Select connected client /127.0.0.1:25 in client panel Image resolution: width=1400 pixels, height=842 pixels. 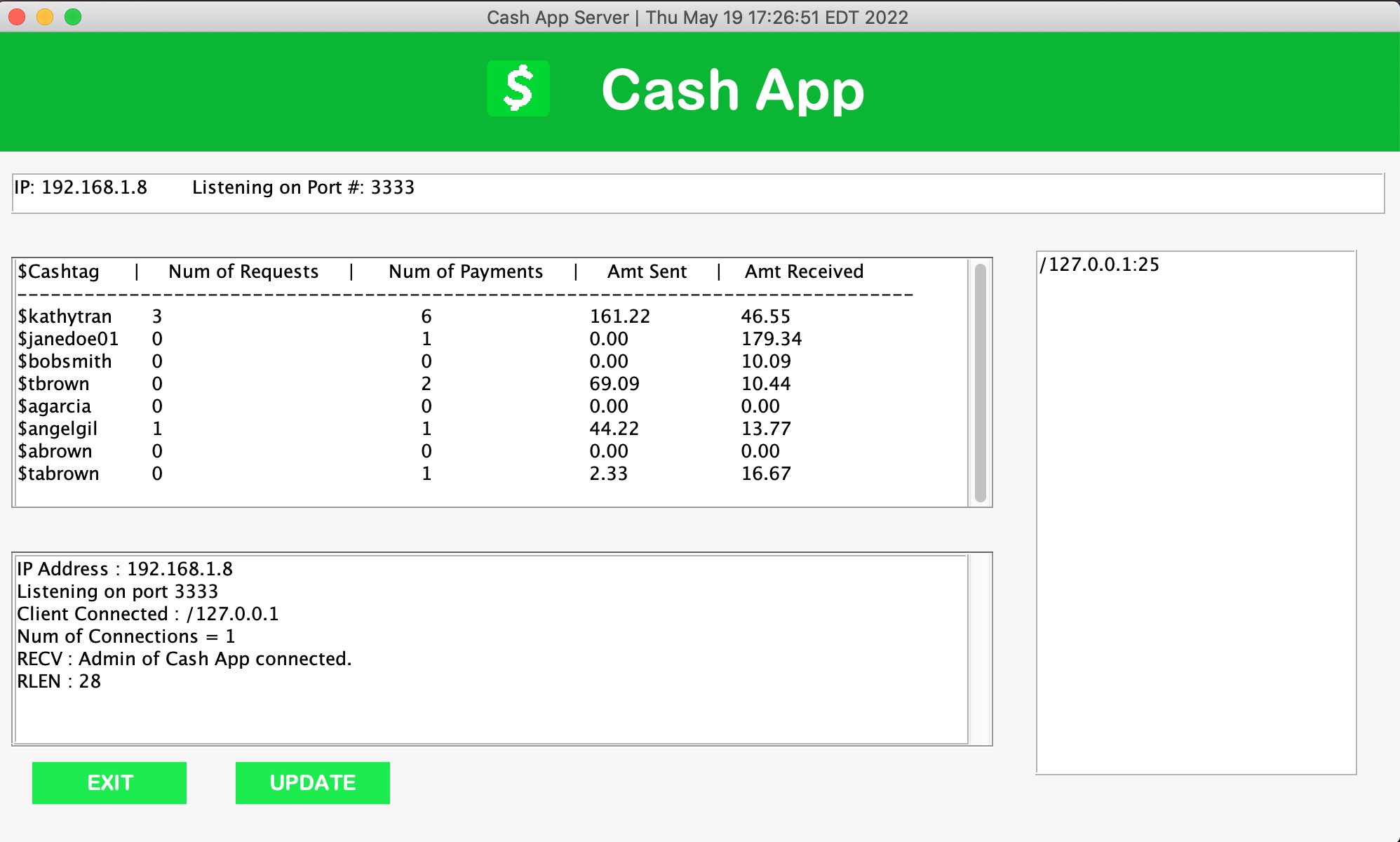pyautogui.click(x=1099, y=265)
